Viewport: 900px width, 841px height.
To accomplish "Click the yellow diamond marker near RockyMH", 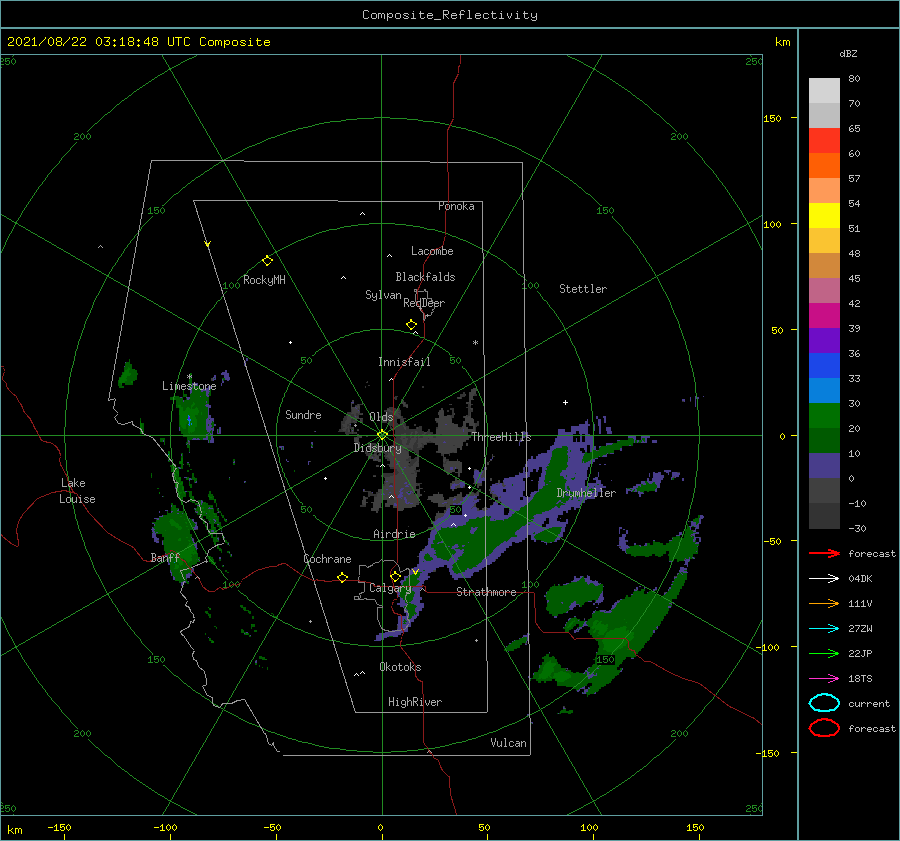I will (x=267, y=261).
